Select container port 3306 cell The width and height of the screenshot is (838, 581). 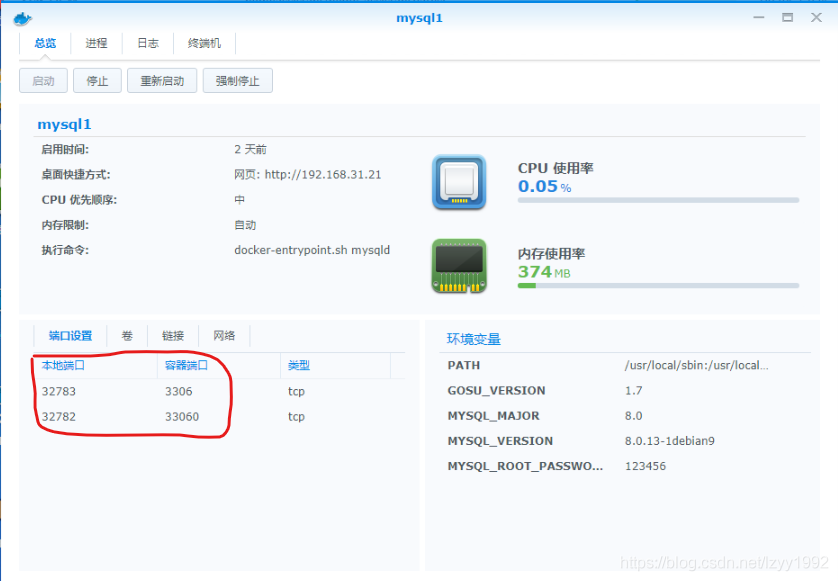coord(179,391)
